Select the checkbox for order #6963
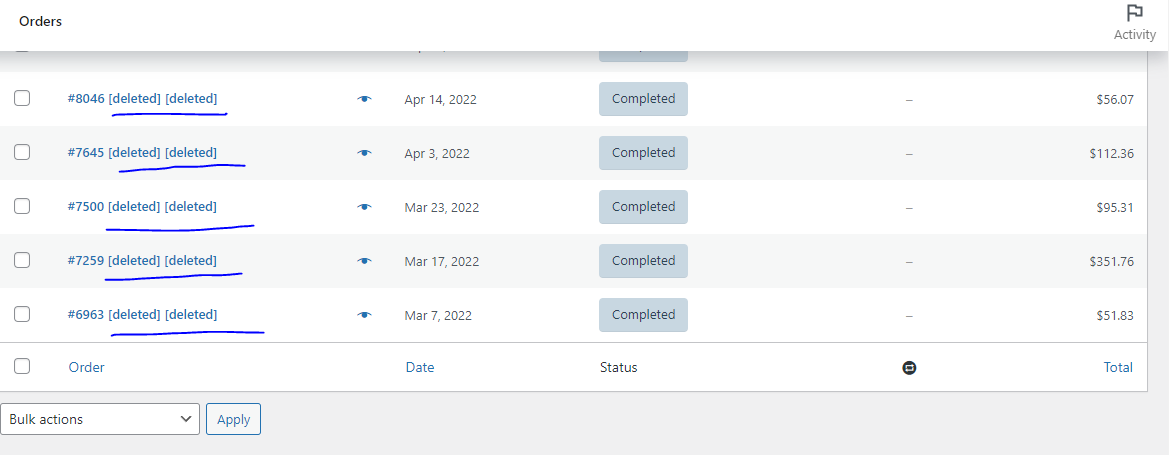 (x=22, y=314)
